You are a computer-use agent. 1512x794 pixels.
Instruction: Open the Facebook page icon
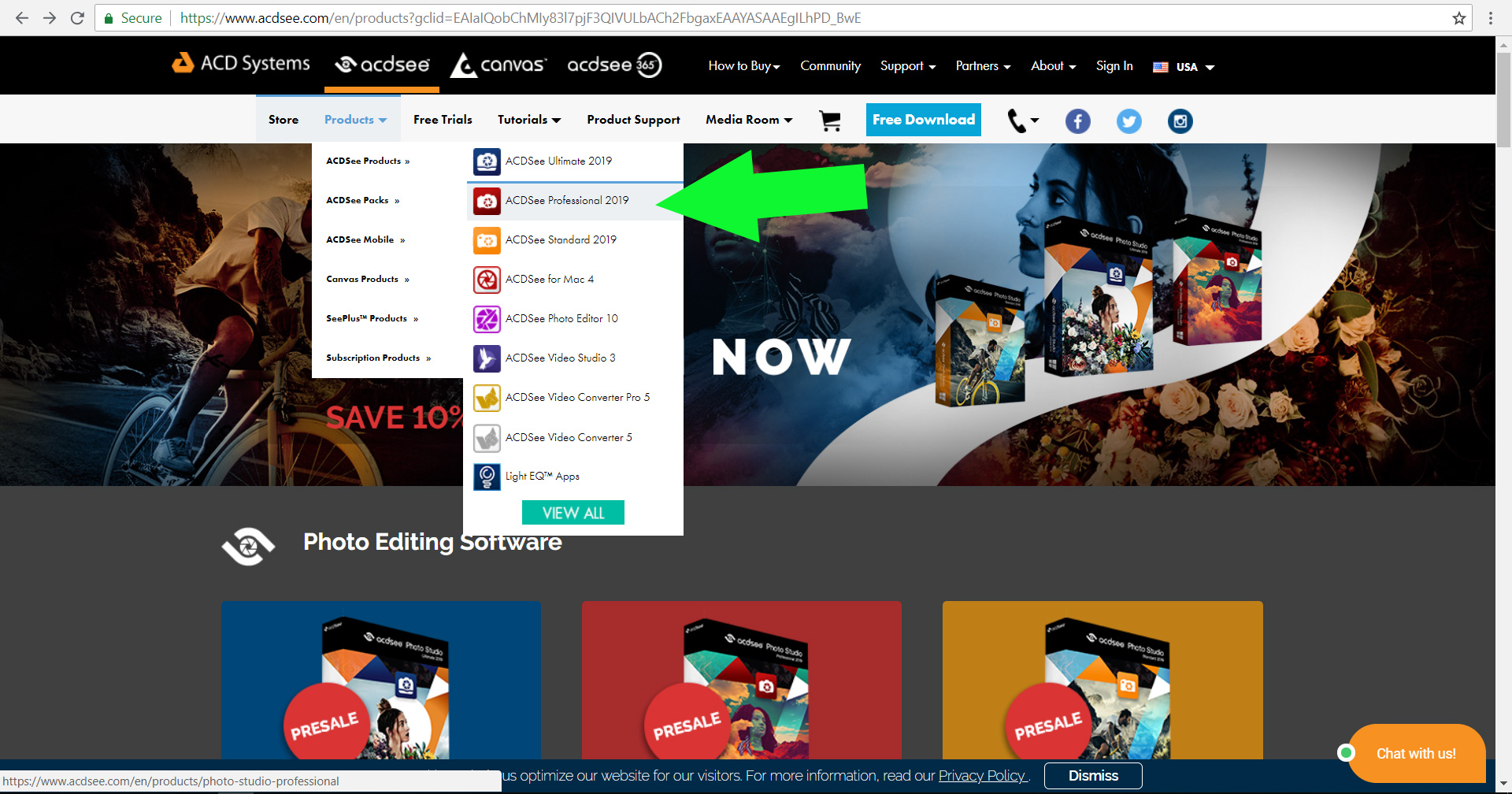1078,121
